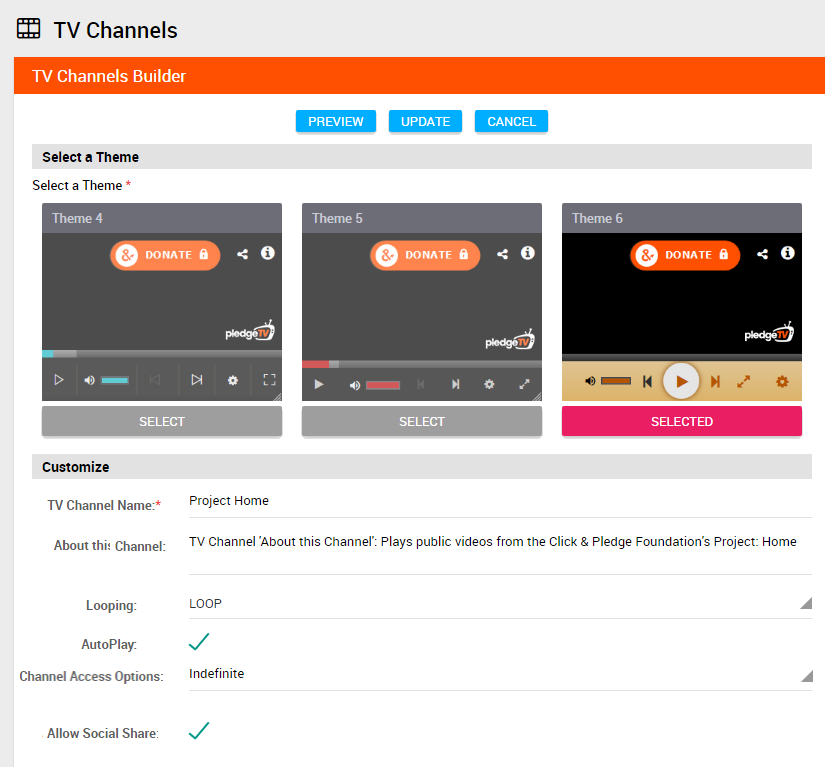Click the Theme 6 round play button
The height and width of the screenshot is (767, 825).
[x=681, y=381]
